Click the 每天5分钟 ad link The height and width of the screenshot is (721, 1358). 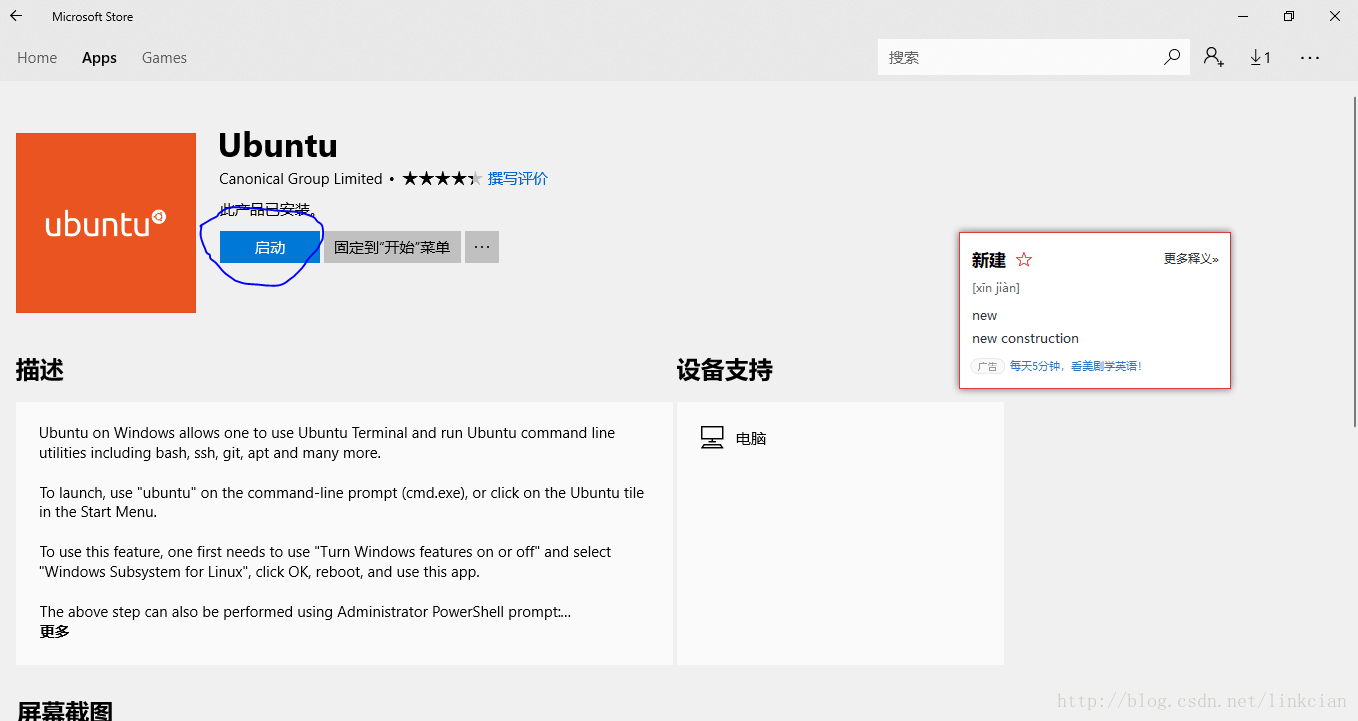point(1075,366)
